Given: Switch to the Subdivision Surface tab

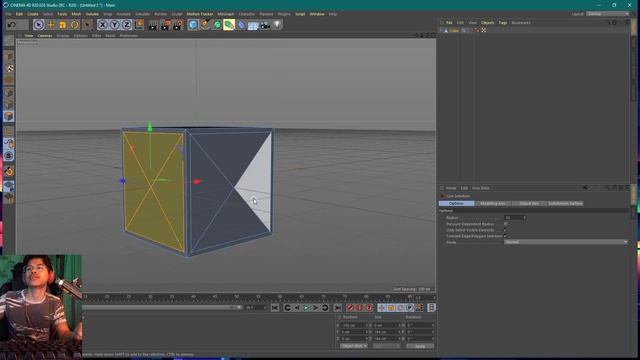Looking at the screenshot, I should 565,203.
